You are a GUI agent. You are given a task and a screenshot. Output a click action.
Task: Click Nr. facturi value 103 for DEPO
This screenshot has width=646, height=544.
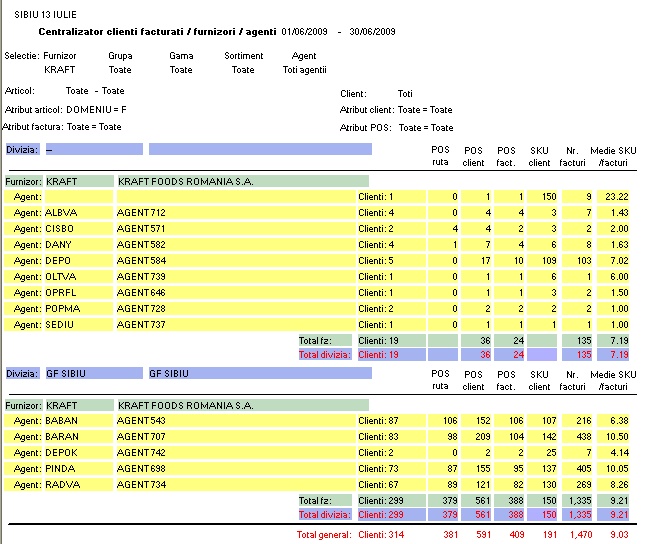point(577,261)
